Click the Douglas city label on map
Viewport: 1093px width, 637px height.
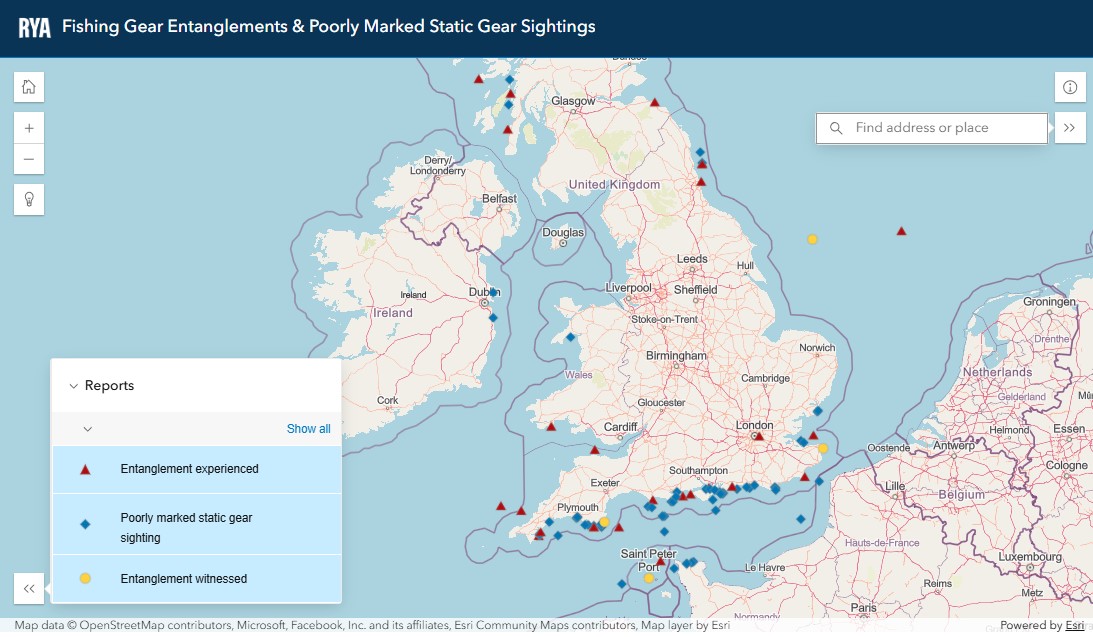click(x=563, y=232)
